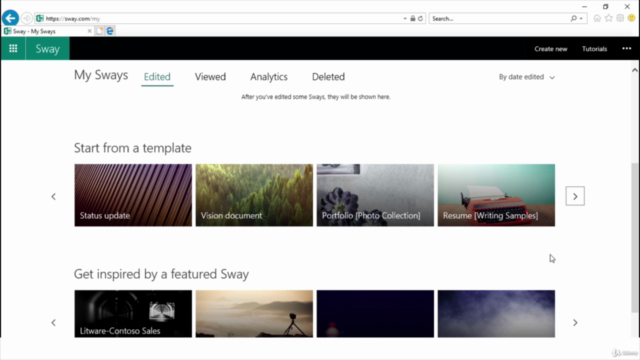
Task: Expand the address bar dropdown arrow
Action: (x=405, y=18)
